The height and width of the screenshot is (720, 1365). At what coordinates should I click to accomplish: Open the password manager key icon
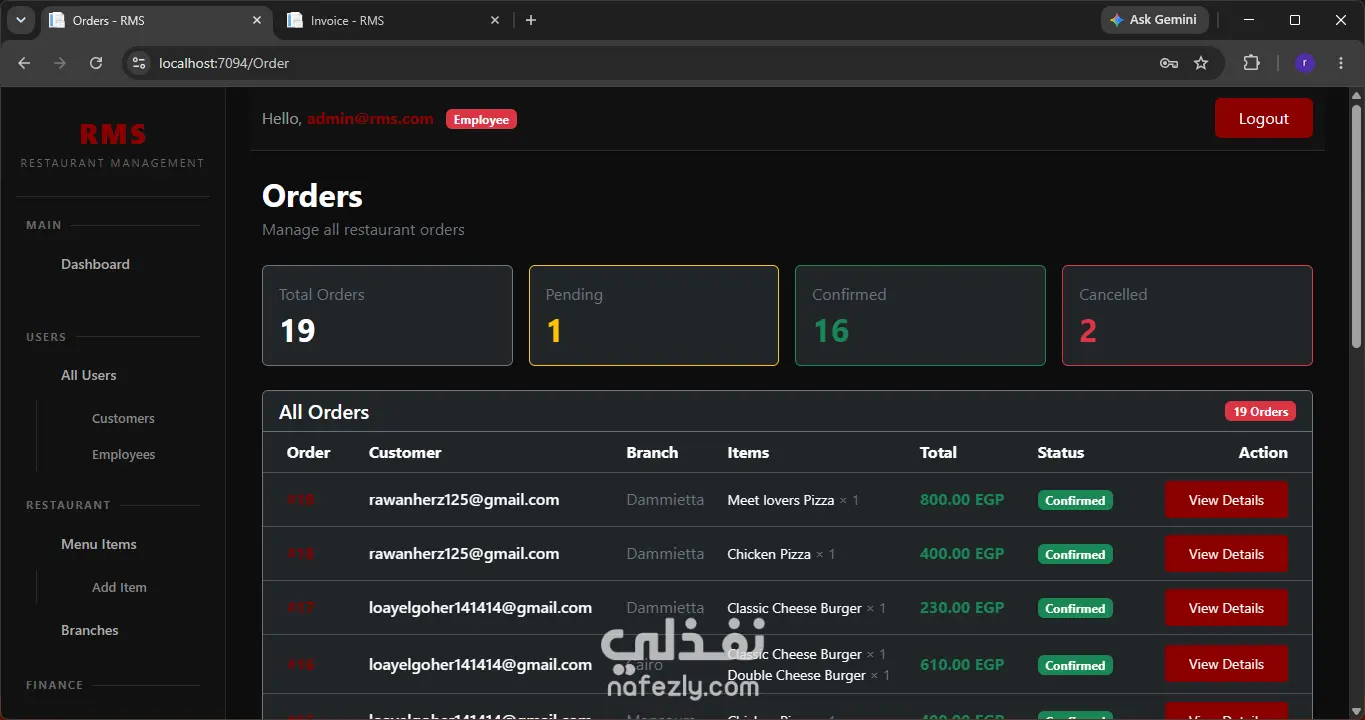coord(1168,63)
